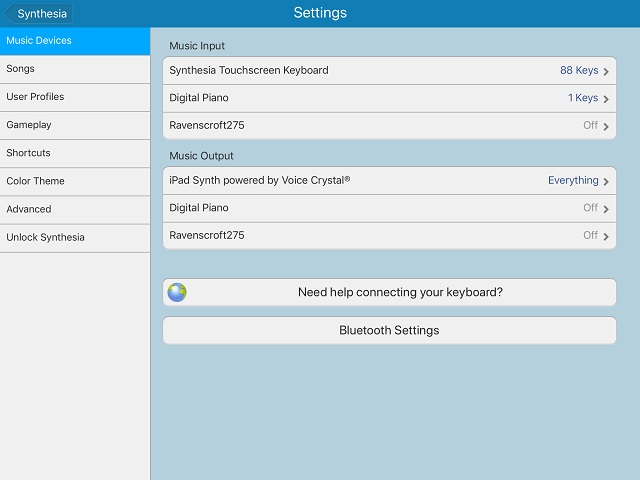Click the 88 Keys value
The image size is (640, 480).
(579, 71)
